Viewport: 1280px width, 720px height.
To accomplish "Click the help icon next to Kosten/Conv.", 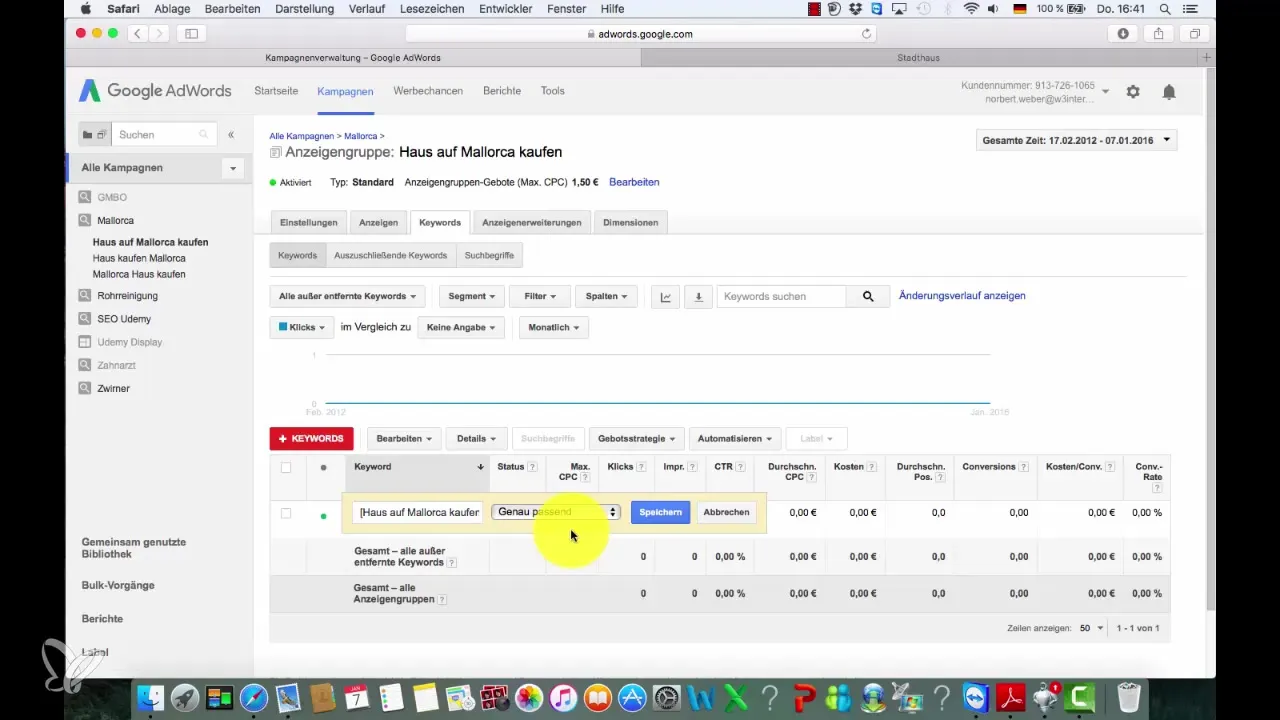I will [x=1110, y=467].
